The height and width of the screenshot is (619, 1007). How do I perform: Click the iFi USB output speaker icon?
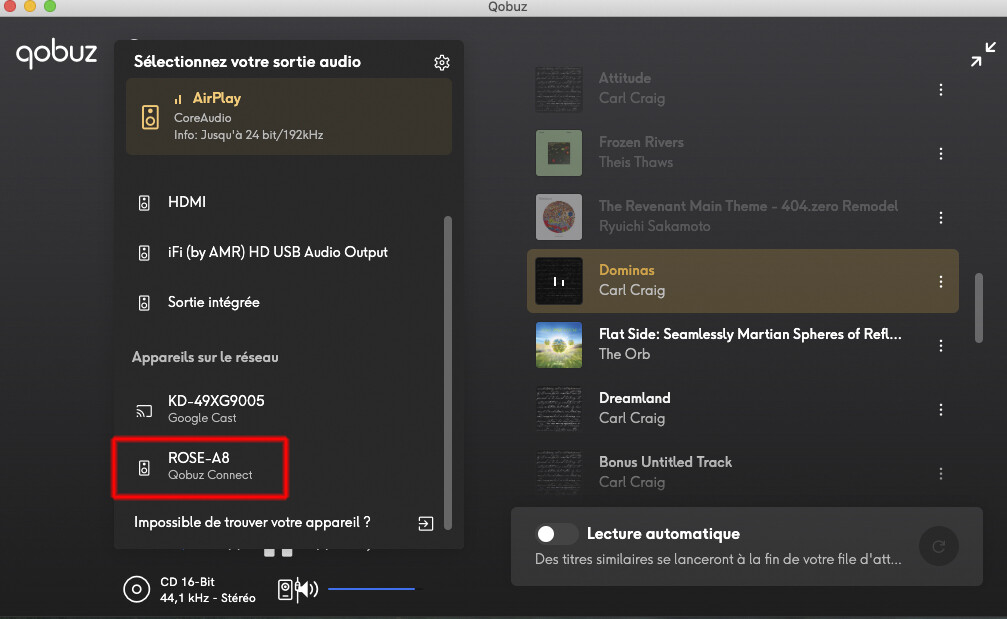[144, 253]
